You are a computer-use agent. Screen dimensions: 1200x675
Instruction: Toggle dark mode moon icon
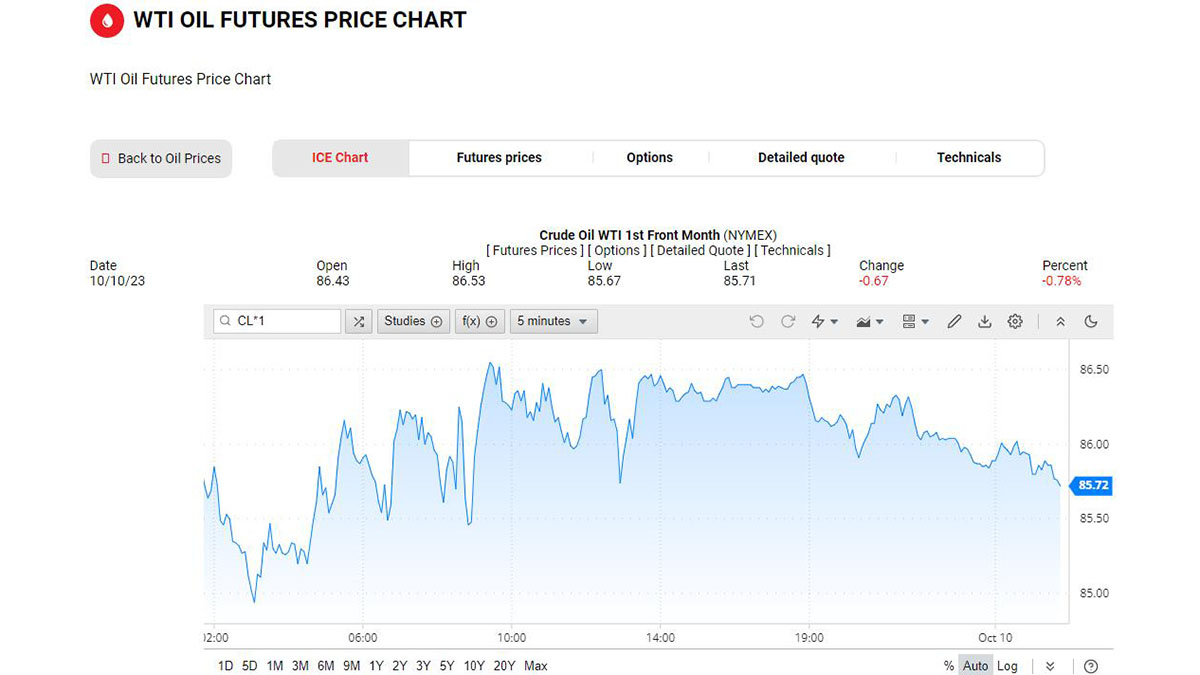click(1091, 321)
